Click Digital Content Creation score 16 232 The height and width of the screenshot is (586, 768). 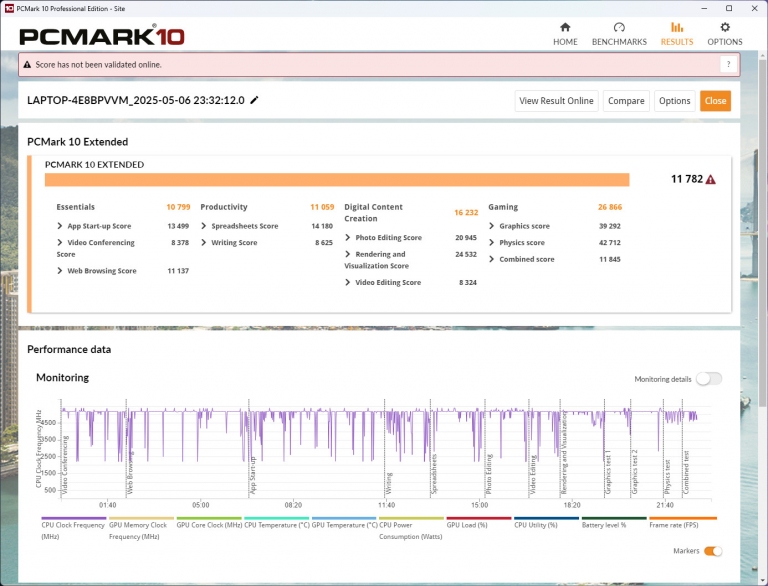click(x=466, y=213)
